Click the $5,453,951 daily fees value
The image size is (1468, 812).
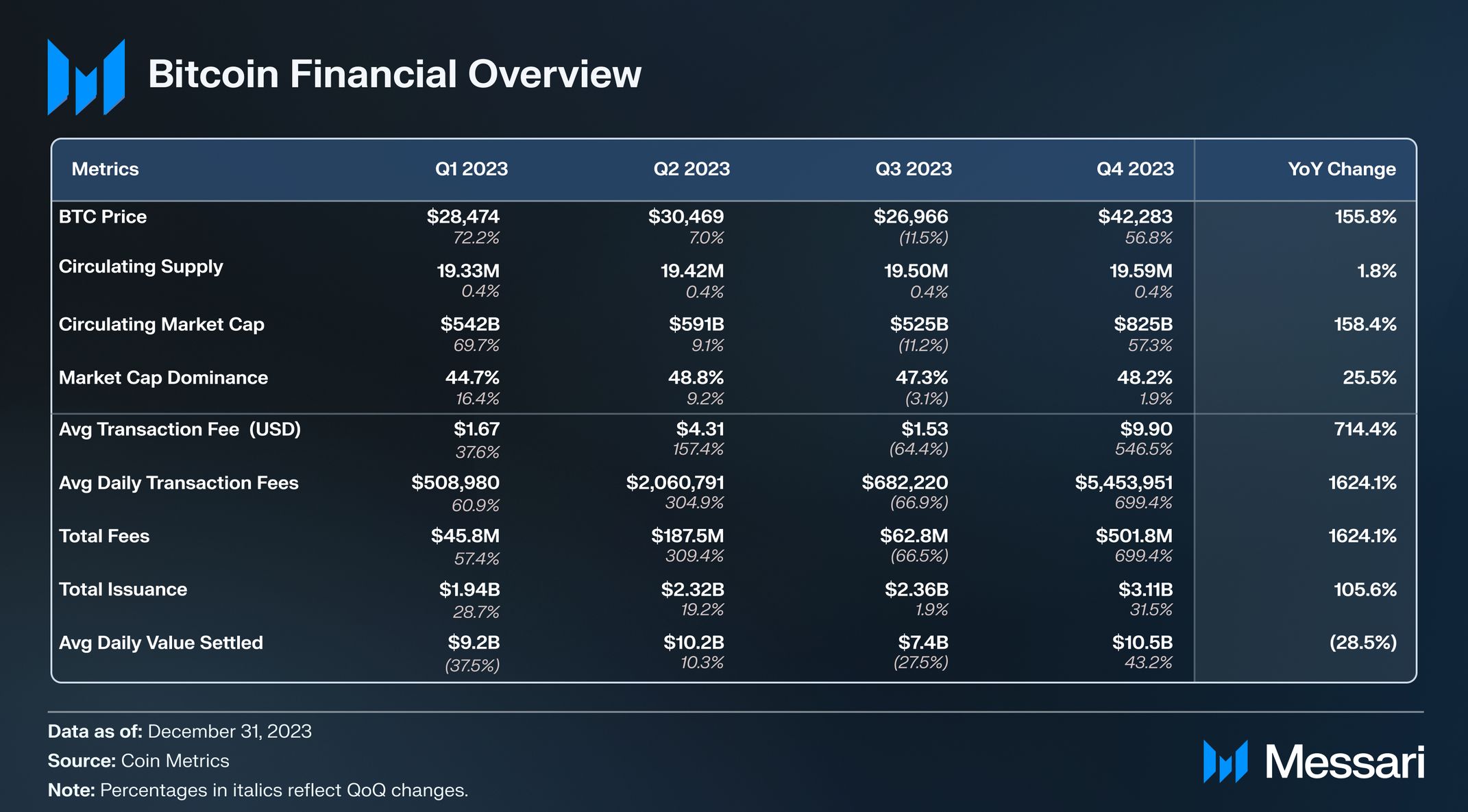click(1124, 482)
